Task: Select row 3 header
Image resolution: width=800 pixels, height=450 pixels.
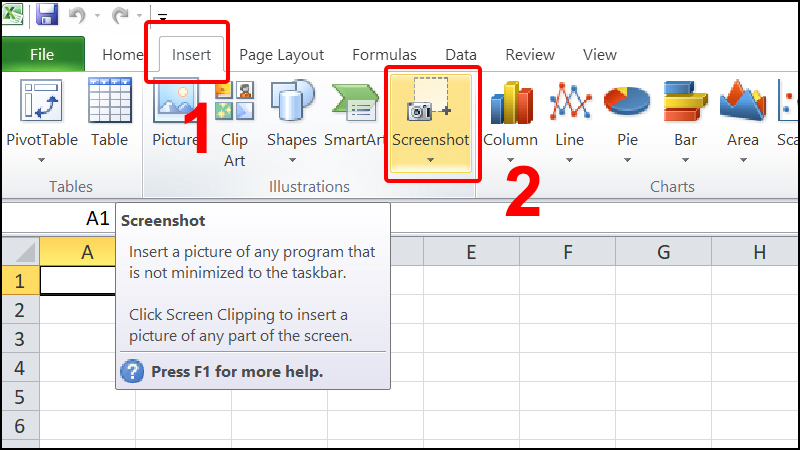Action: pos(19,339)
